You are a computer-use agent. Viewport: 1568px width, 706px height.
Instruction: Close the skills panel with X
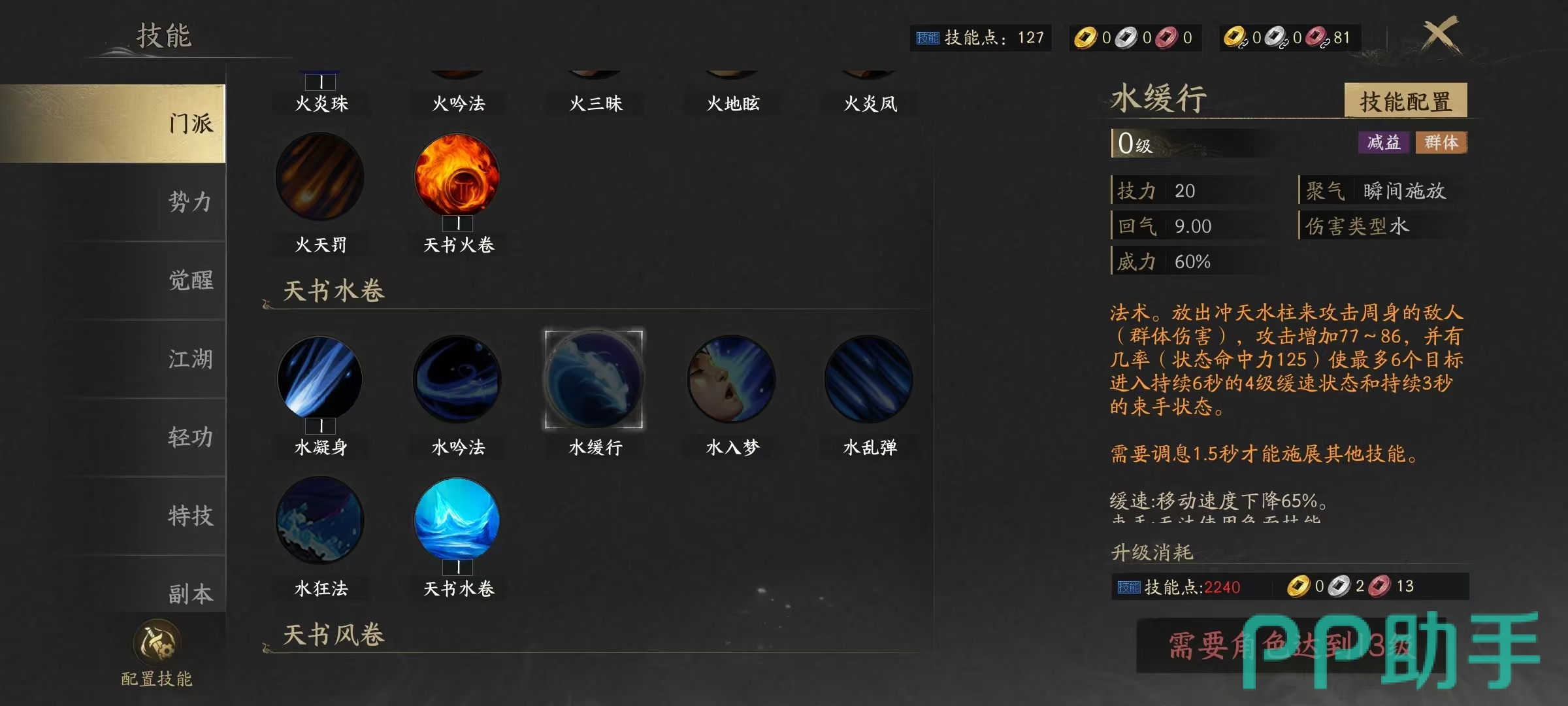click(1441, 36)
